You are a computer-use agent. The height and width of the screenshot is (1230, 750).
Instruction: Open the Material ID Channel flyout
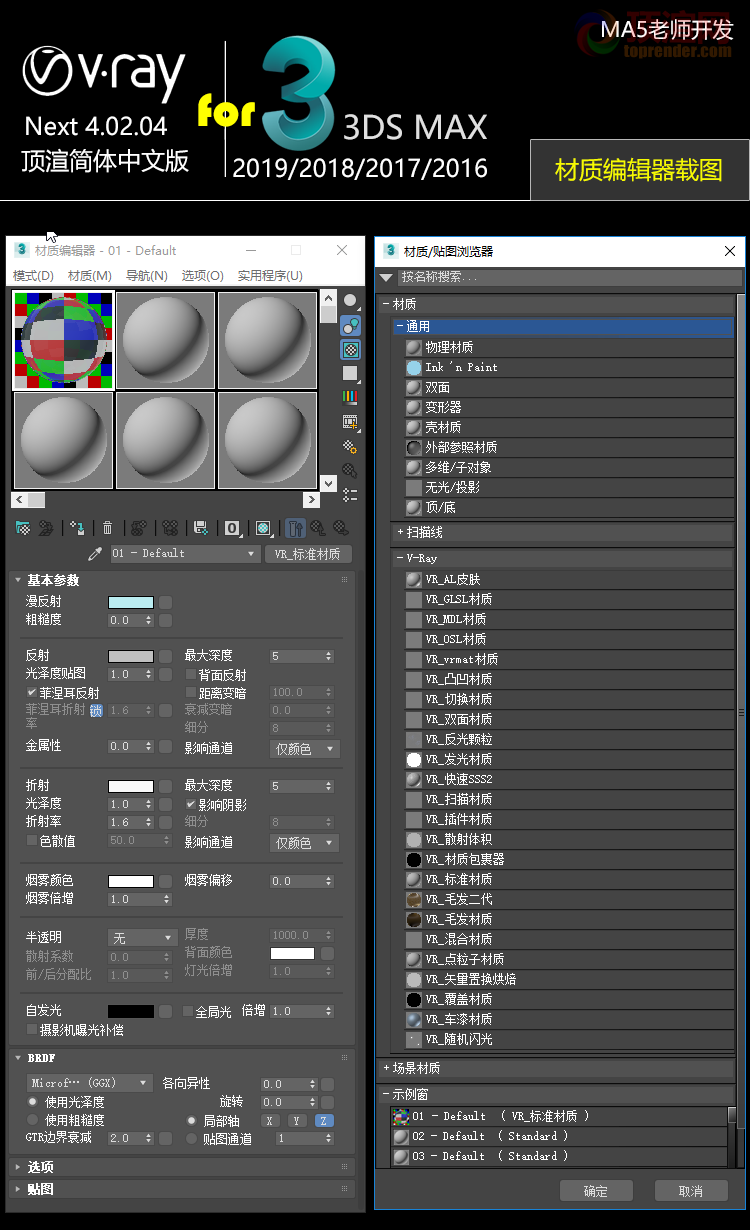click(232, 527)
